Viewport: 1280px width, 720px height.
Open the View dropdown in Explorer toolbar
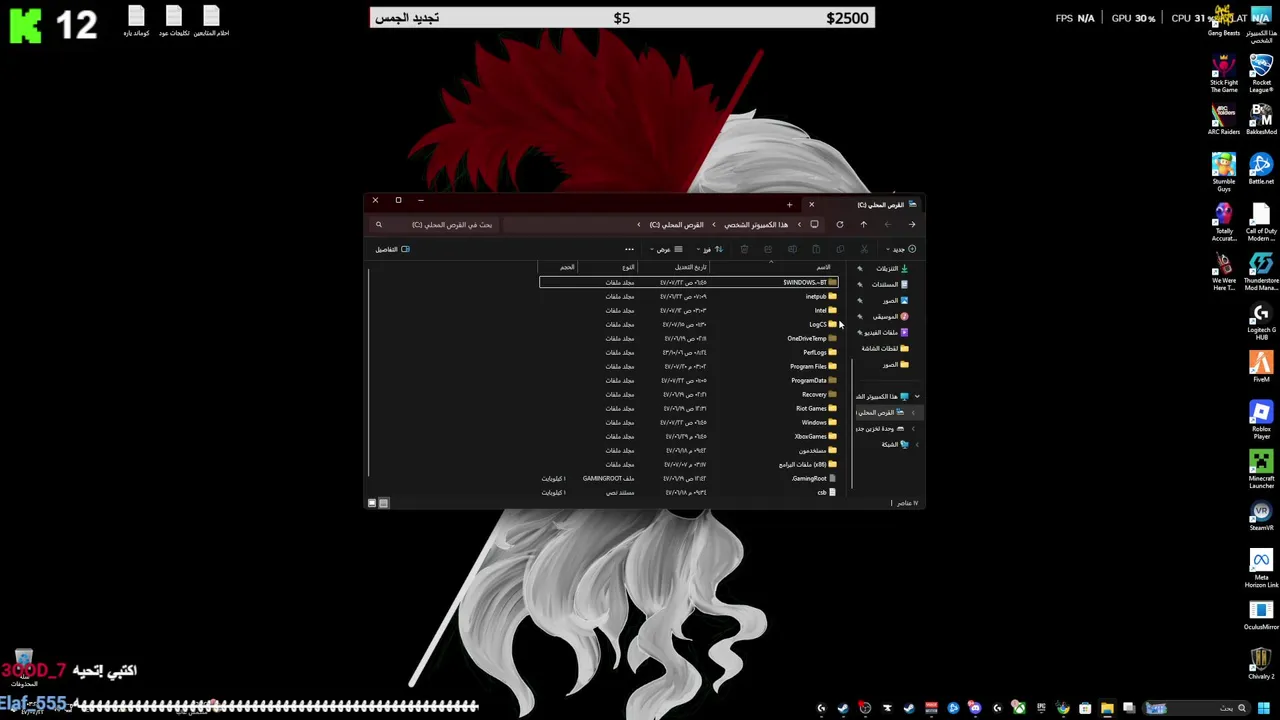click(x=667, y=249)
